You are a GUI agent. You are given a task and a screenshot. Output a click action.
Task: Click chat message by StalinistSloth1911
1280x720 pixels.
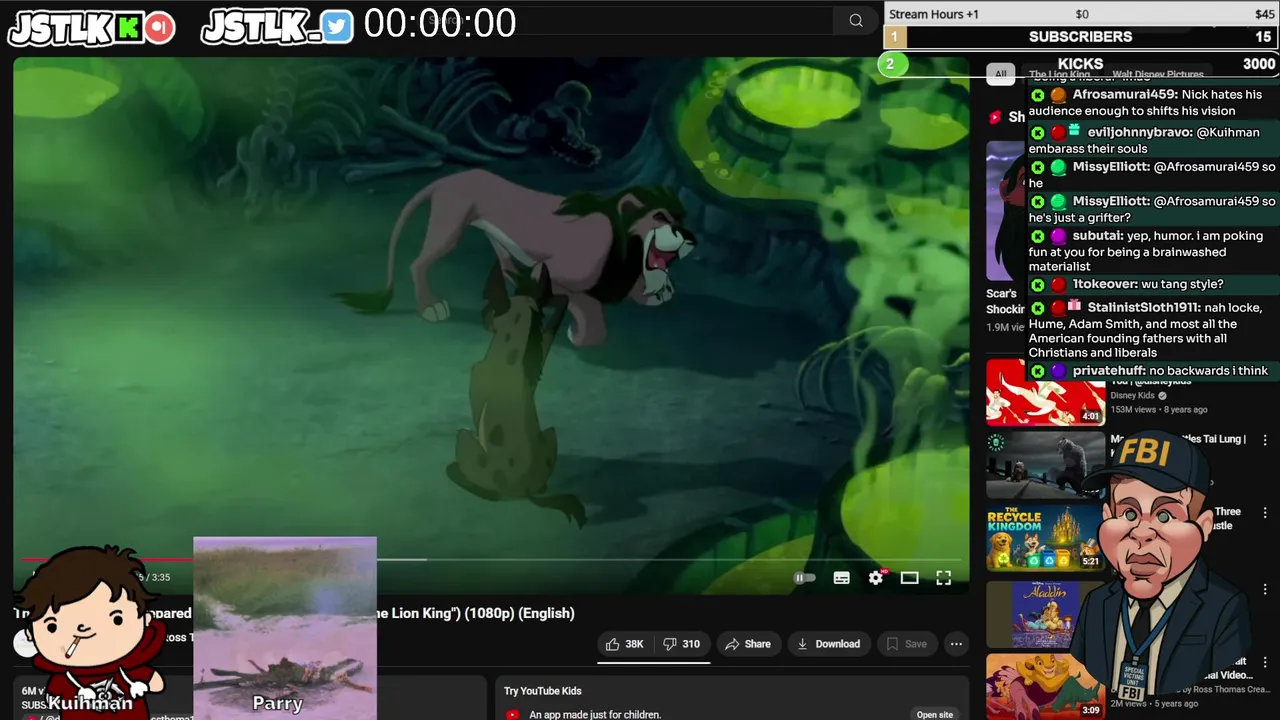(x=1152, y=330)
